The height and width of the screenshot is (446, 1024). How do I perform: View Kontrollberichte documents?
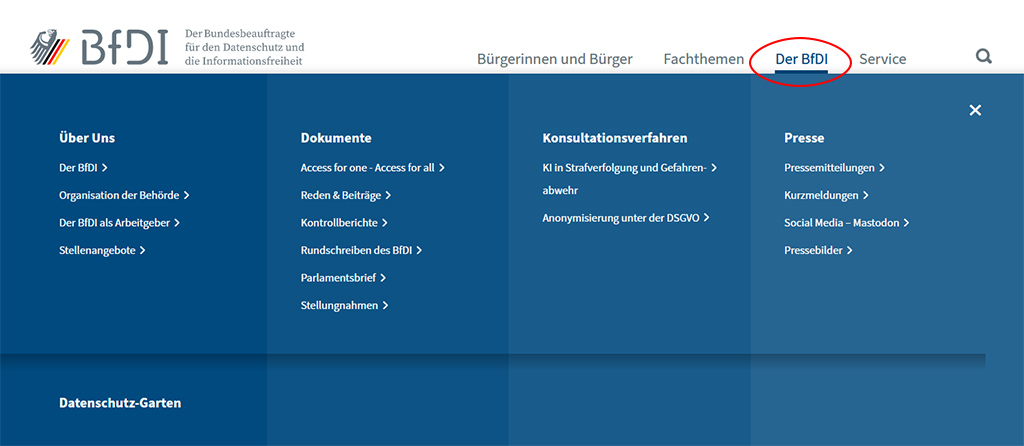point(344,223)
